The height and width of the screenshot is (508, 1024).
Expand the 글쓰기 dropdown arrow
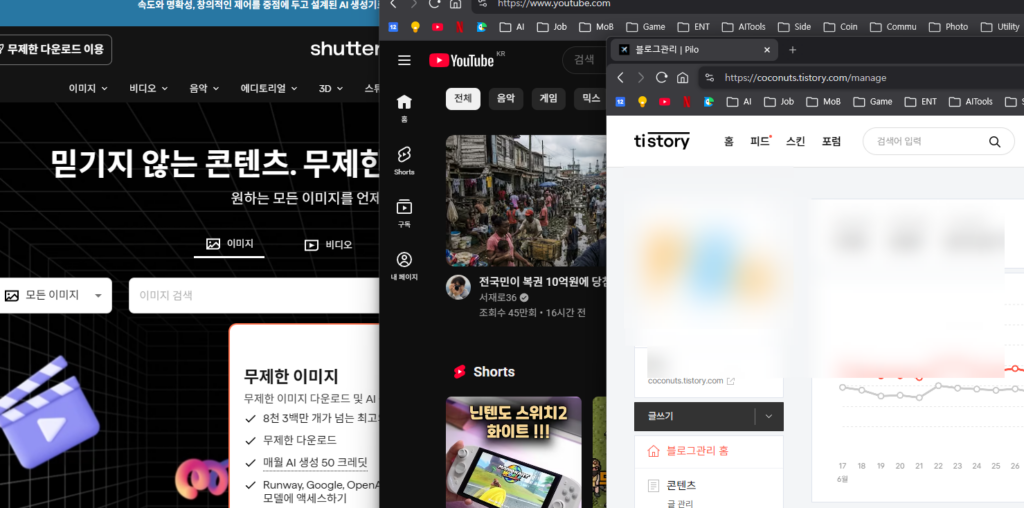pos(769,417)
